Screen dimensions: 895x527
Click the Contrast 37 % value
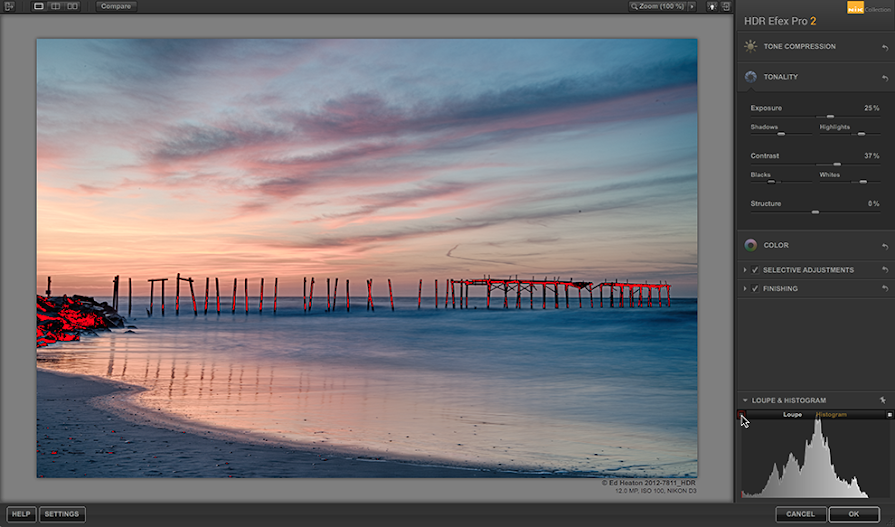872,156
